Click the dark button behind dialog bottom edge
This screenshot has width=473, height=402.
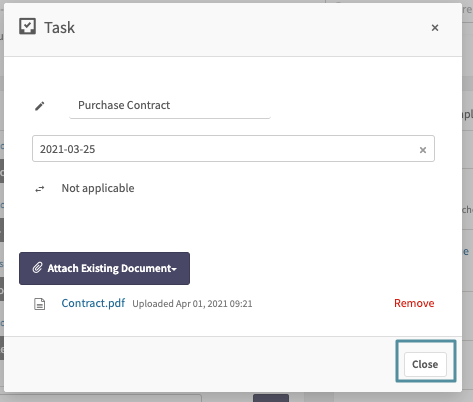pos(271,398)
